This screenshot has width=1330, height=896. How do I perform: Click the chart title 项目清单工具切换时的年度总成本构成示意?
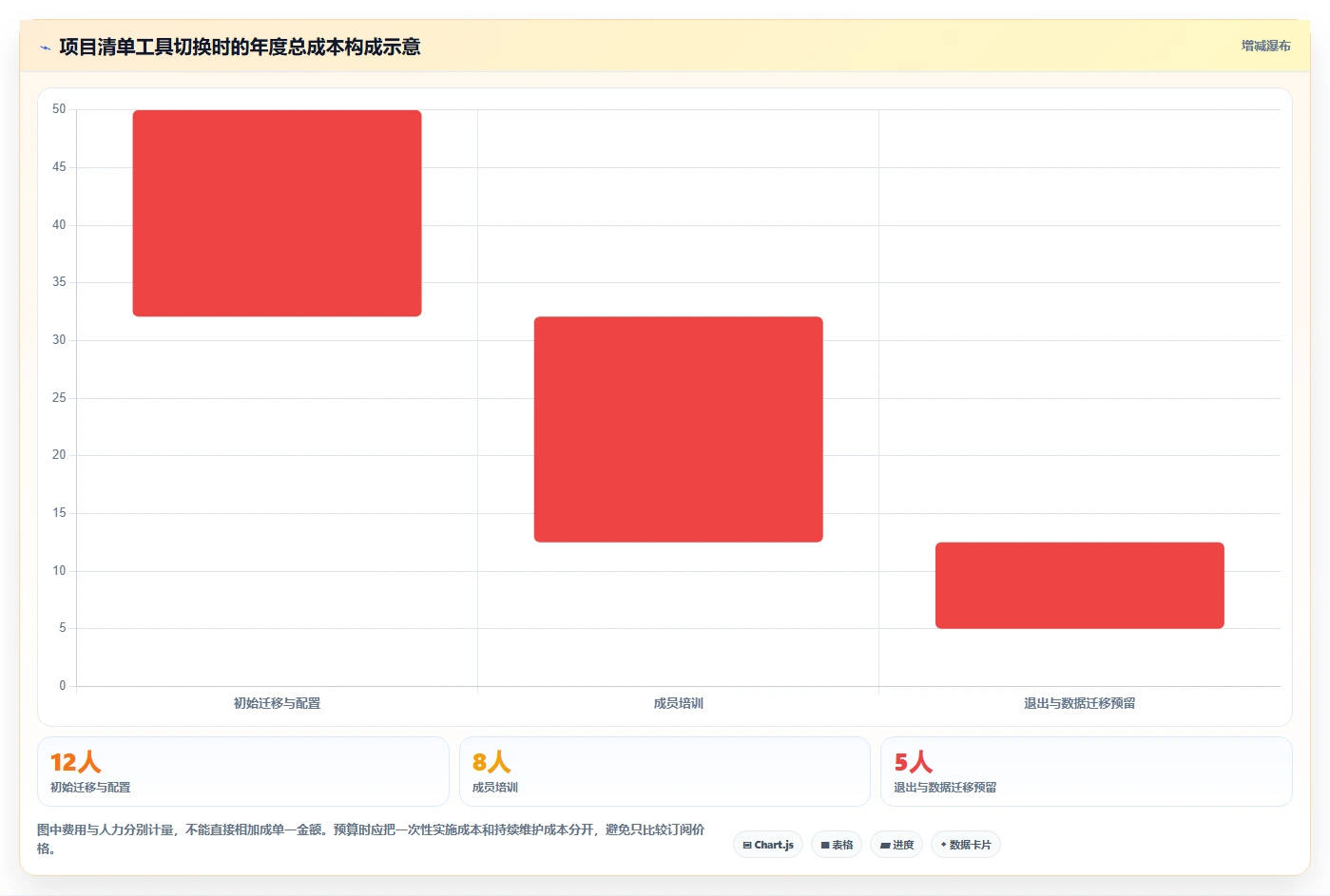click(240, 47)
